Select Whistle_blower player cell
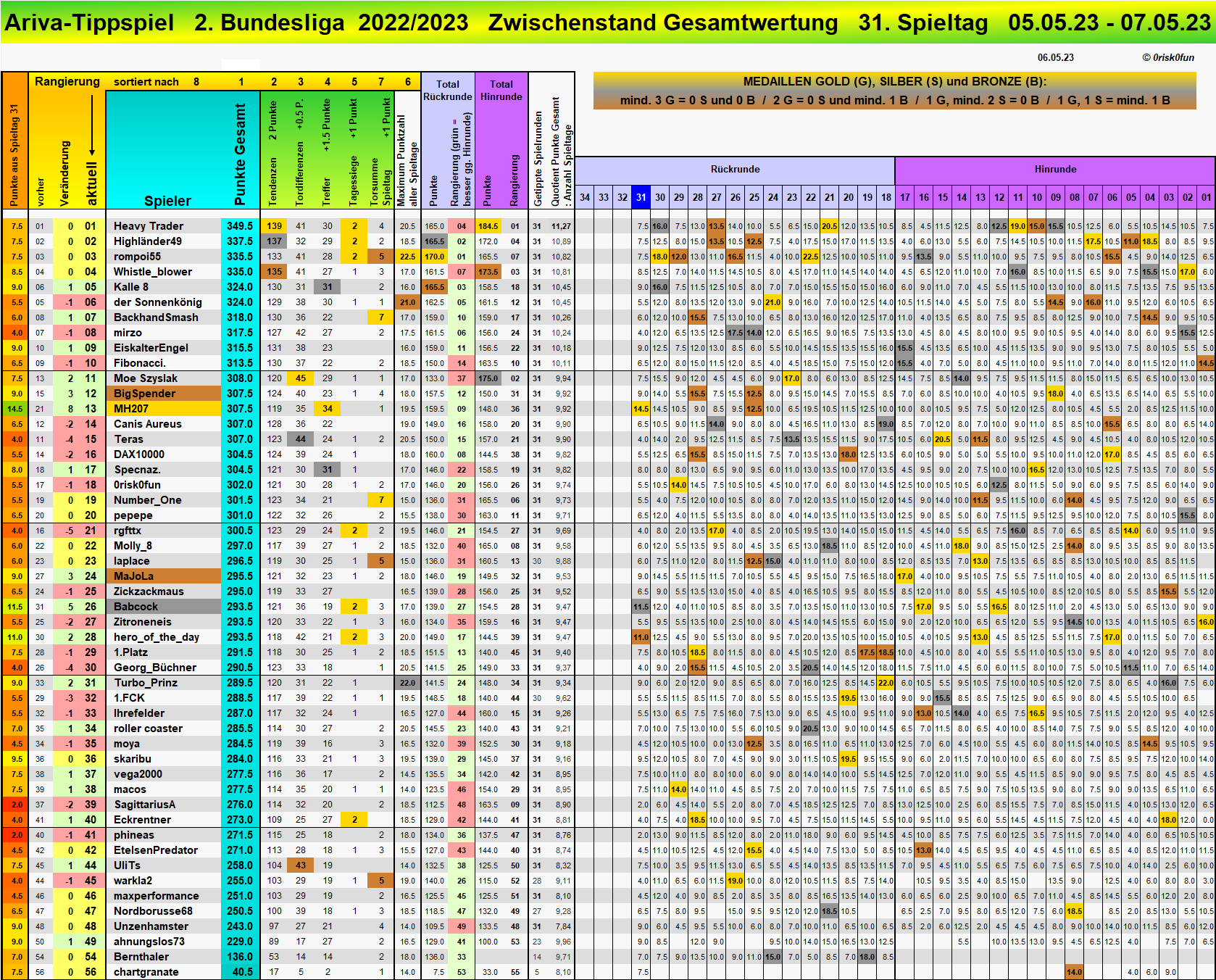The image size is (1216, 980). 163,272
